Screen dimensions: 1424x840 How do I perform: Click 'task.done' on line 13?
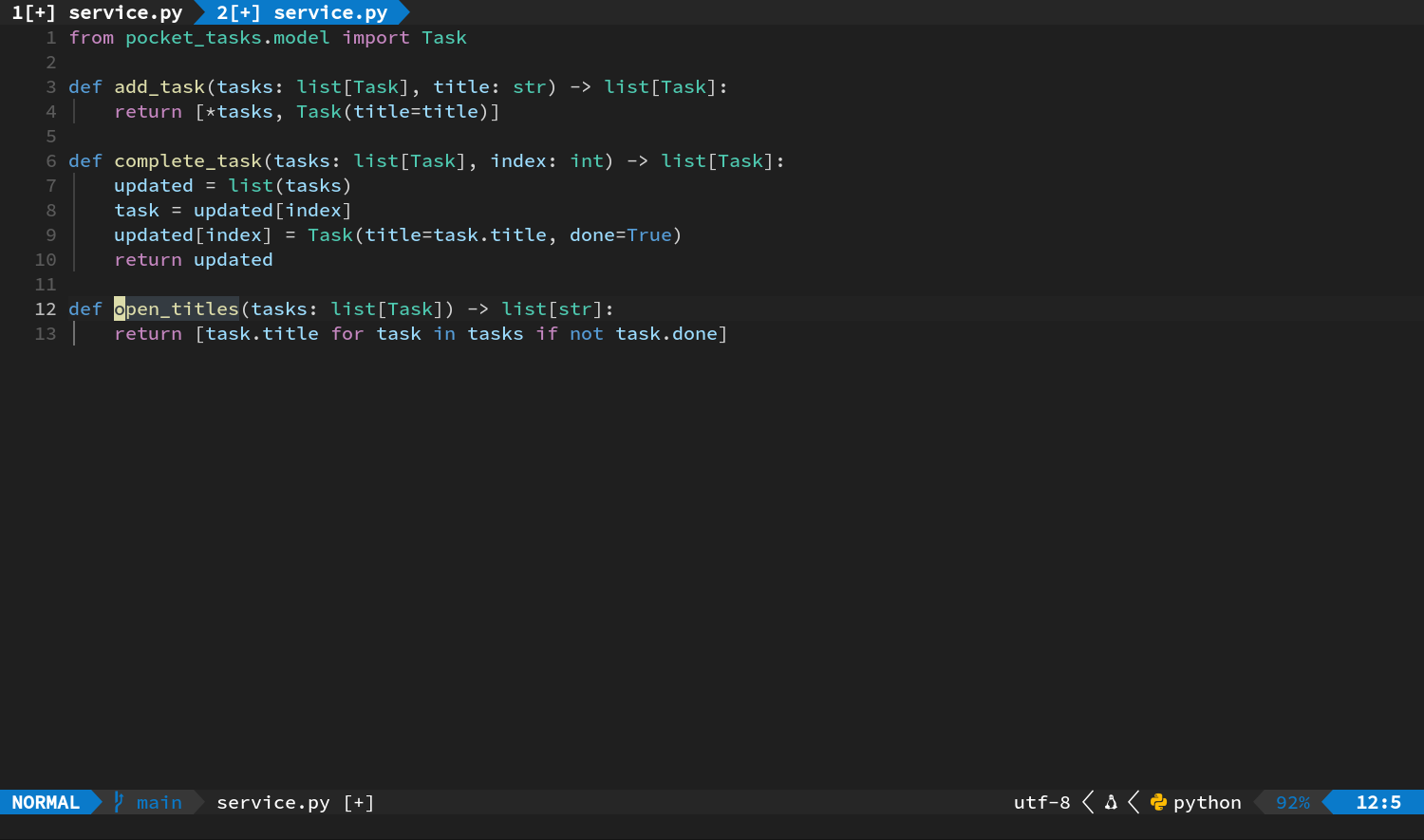(x=666, y=333)
